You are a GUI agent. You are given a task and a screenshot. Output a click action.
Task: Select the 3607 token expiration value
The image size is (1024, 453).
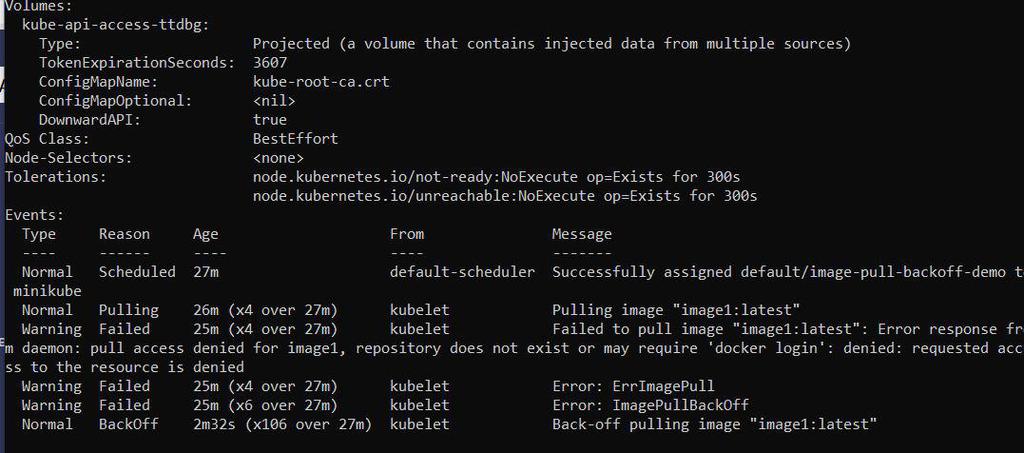click(x=270, y=62)
